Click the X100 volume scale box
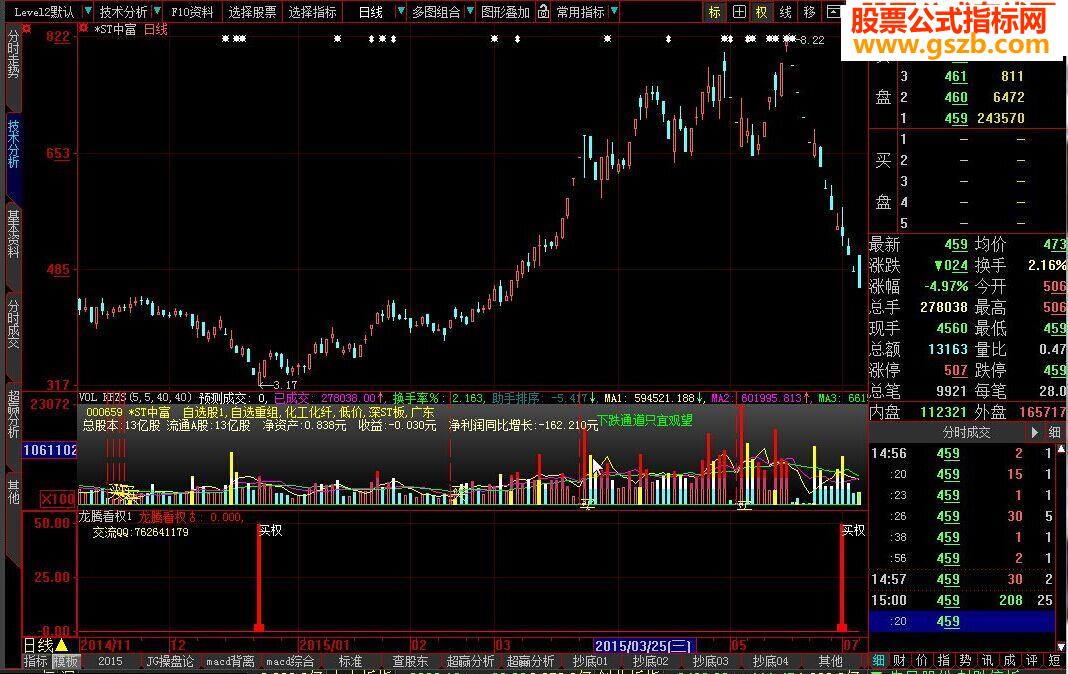This screenshot has width=1068, height=674. click(x=57, y=499)
